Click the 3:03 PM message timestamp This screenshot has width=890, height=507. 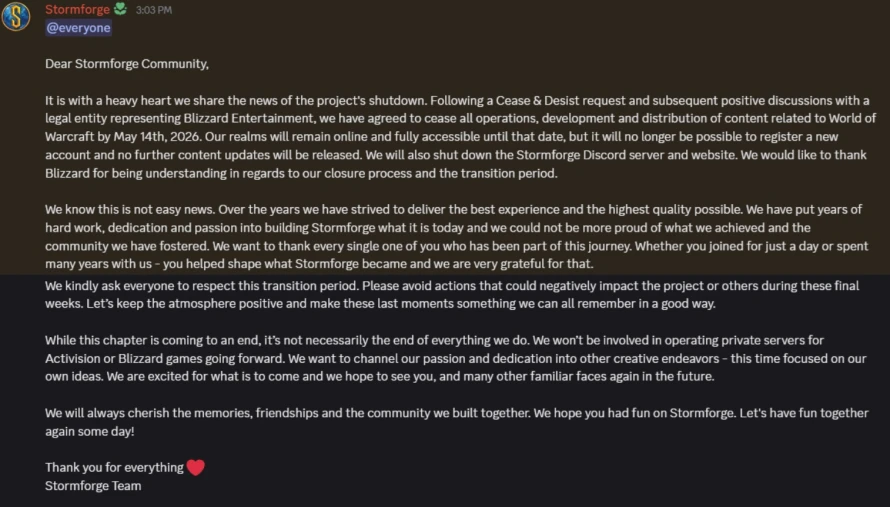click(x=154, y=10)
